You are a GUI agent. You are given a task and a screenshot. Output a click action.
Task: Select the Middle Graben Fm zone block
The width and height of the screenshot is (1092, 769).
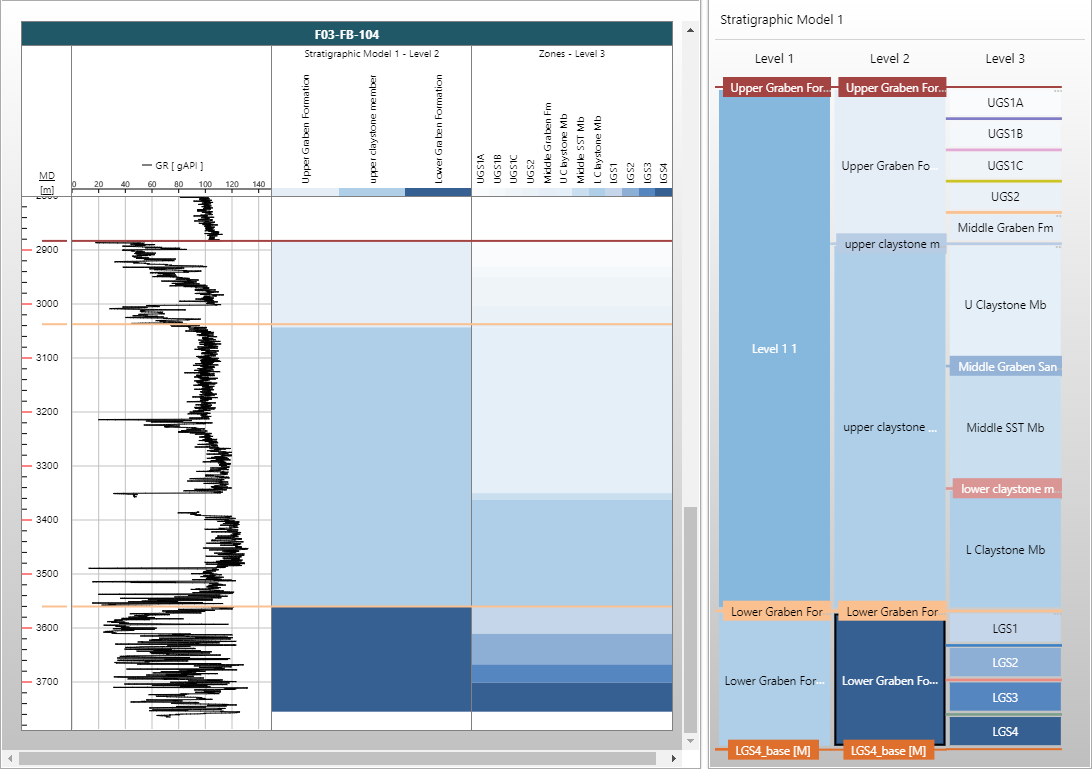pos(1004,228)
